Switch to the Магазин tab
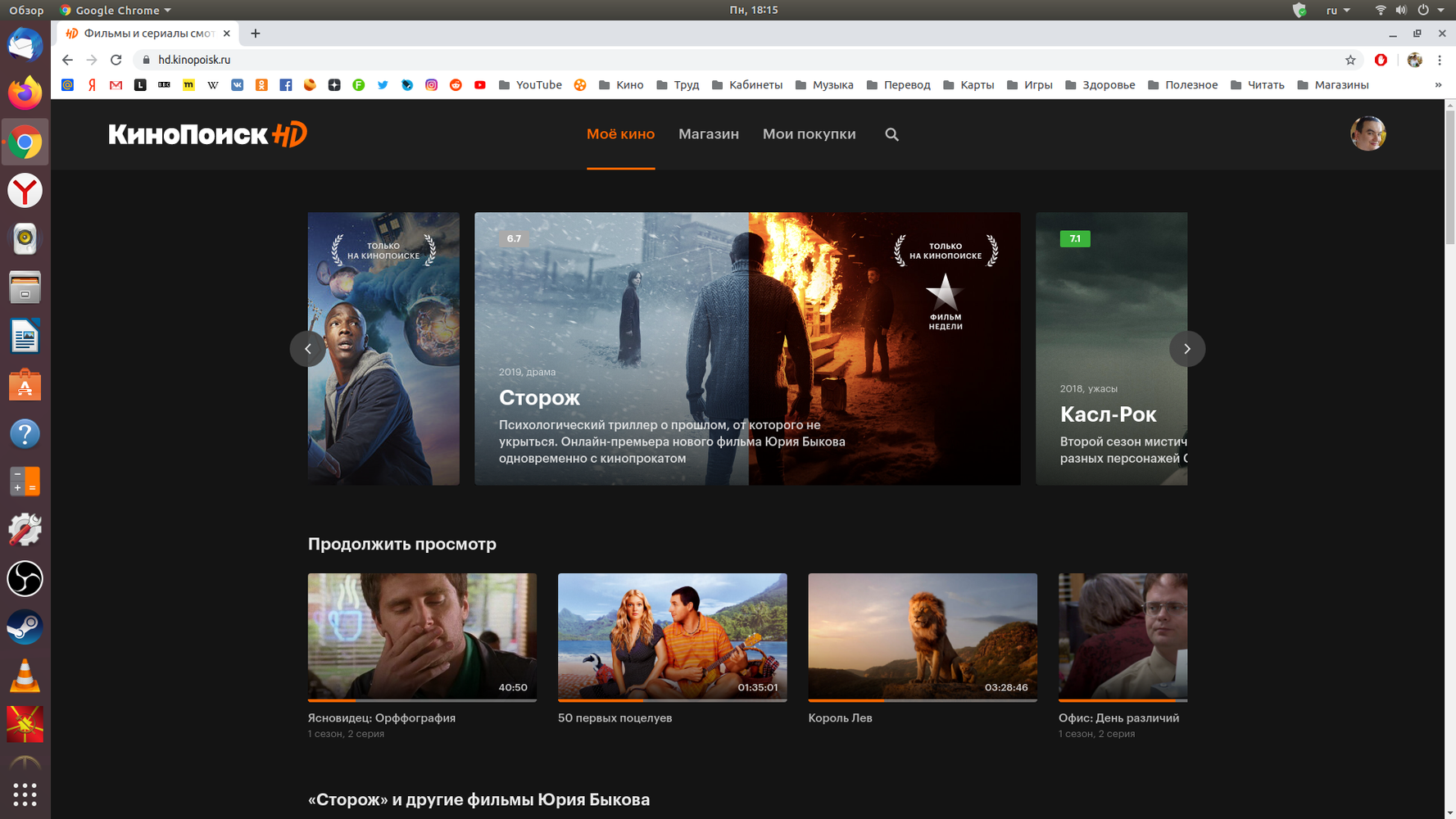Viewport: 1456px width, 819px height. click(709, 134)
